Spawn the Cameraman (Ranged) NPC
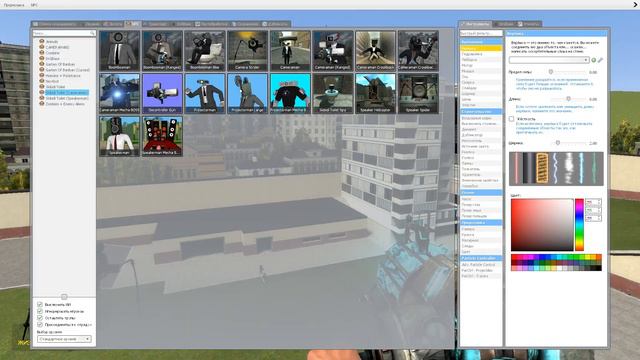The width and height of the screenshot is (640, 360). (333, 51)
